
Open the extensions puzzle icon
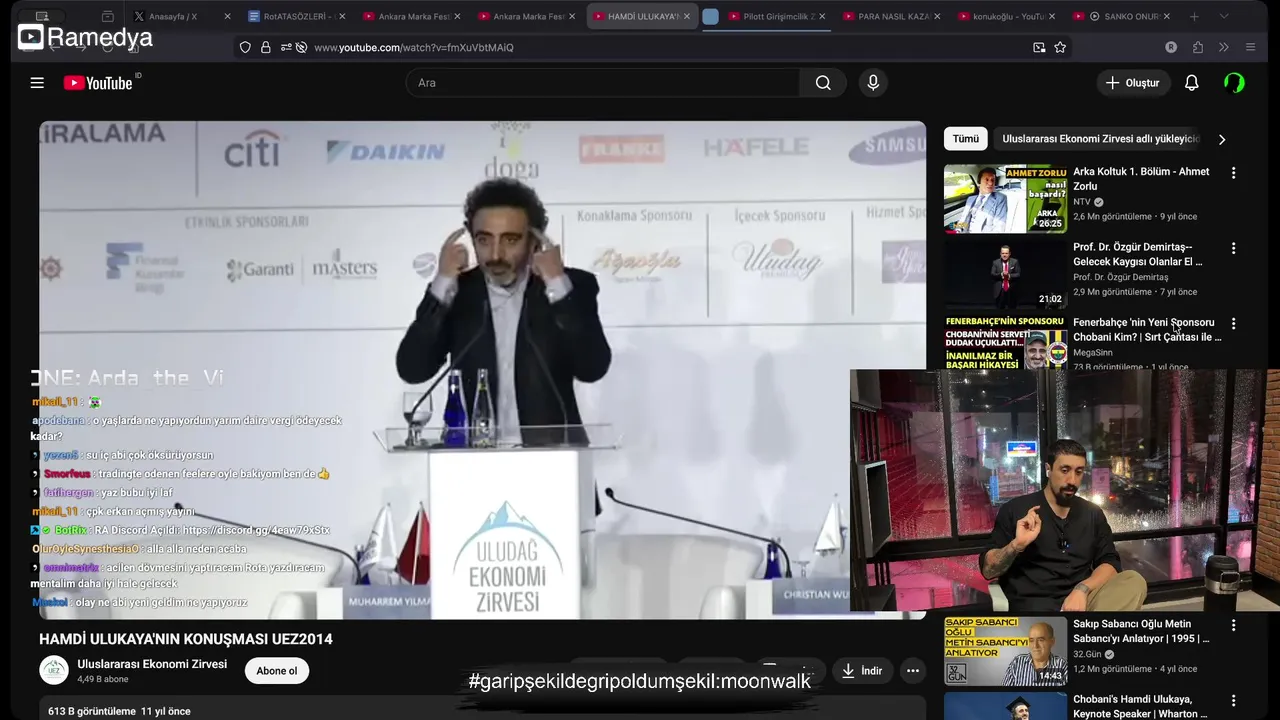[1197, 47]
